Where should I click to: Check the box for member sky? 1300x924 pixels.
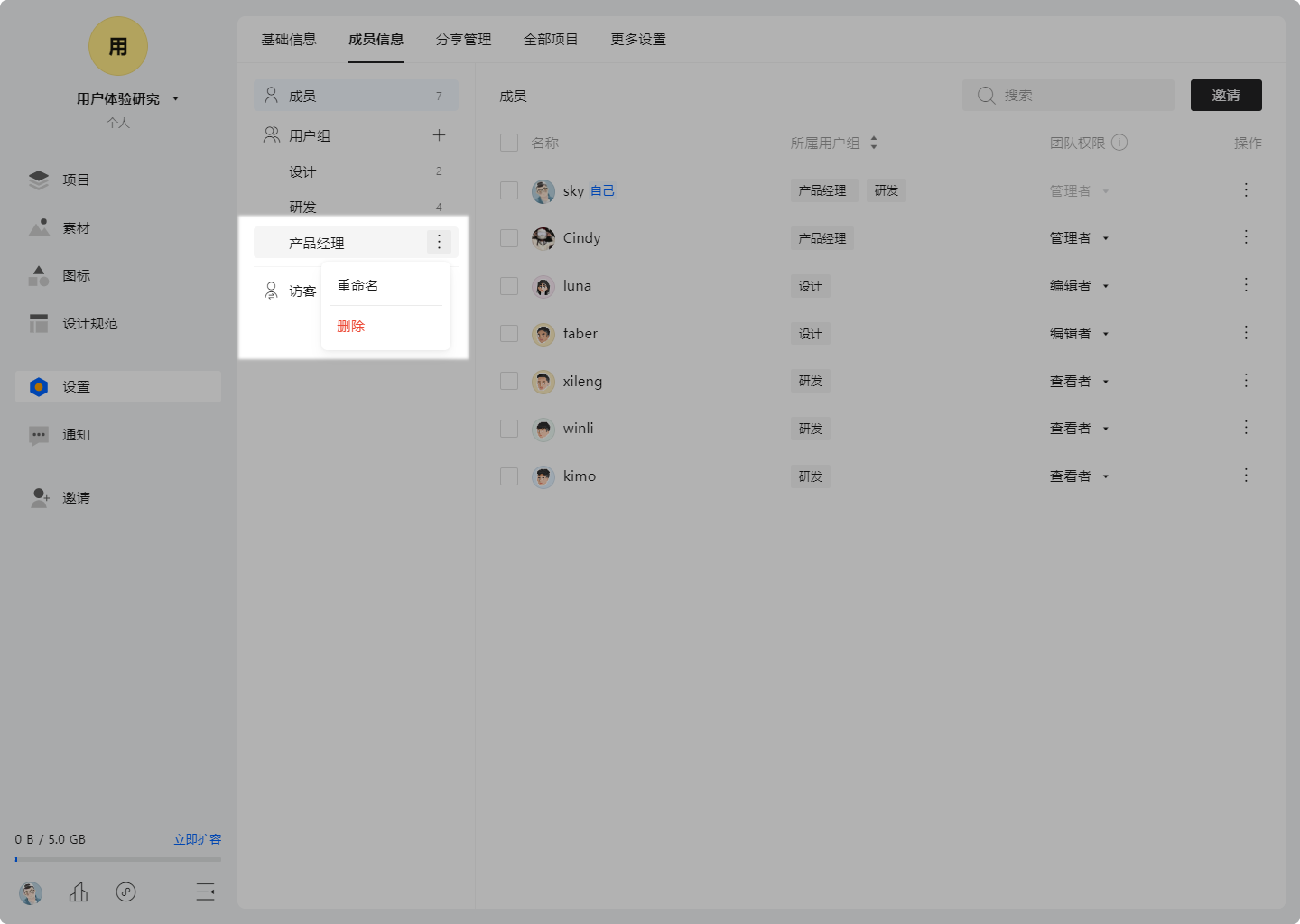pos(509,190)
